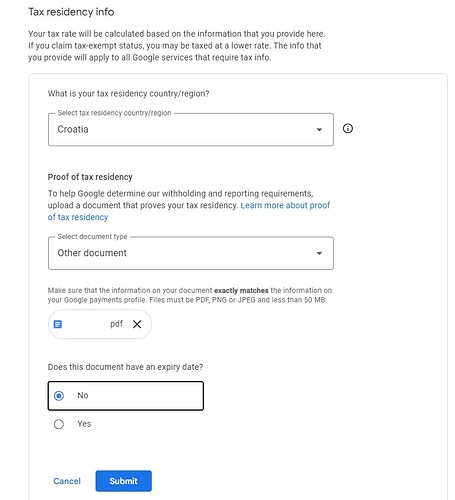Open Learn more about proof of tax residency
The image size is (455, 500).
189,211
